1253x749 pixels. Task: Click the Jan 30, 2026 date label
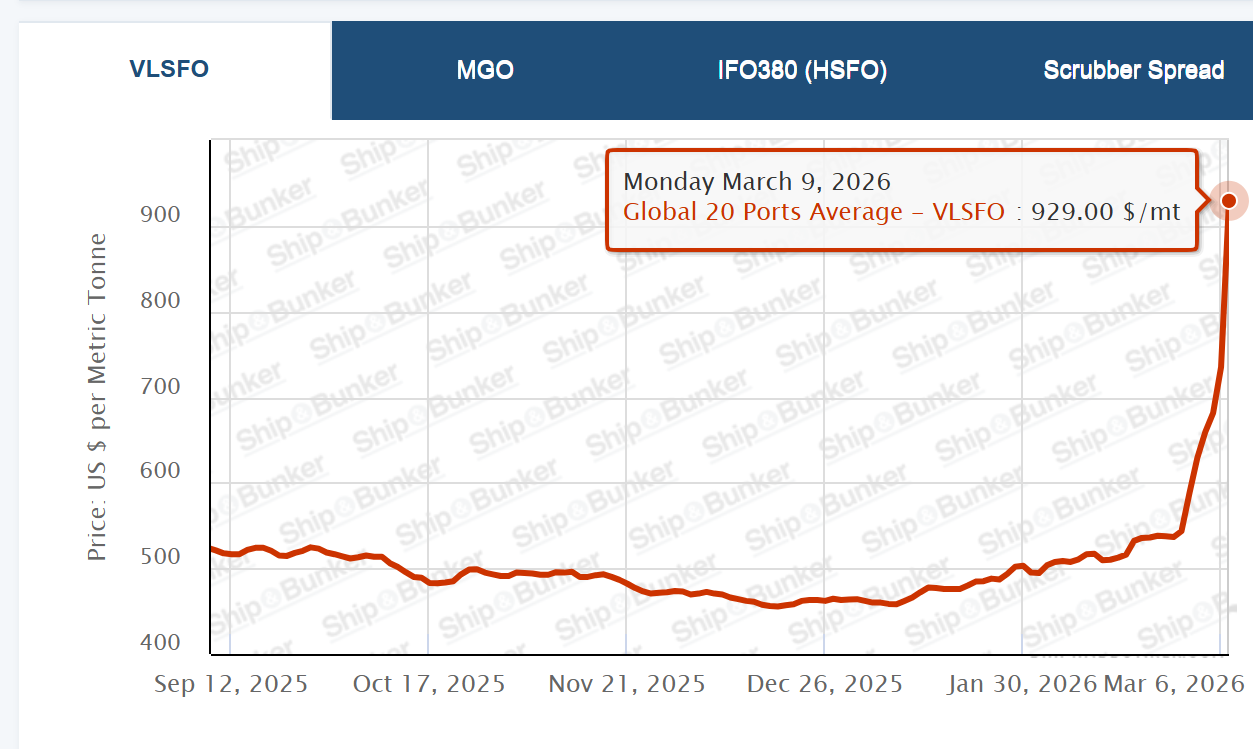[1022, 684]
